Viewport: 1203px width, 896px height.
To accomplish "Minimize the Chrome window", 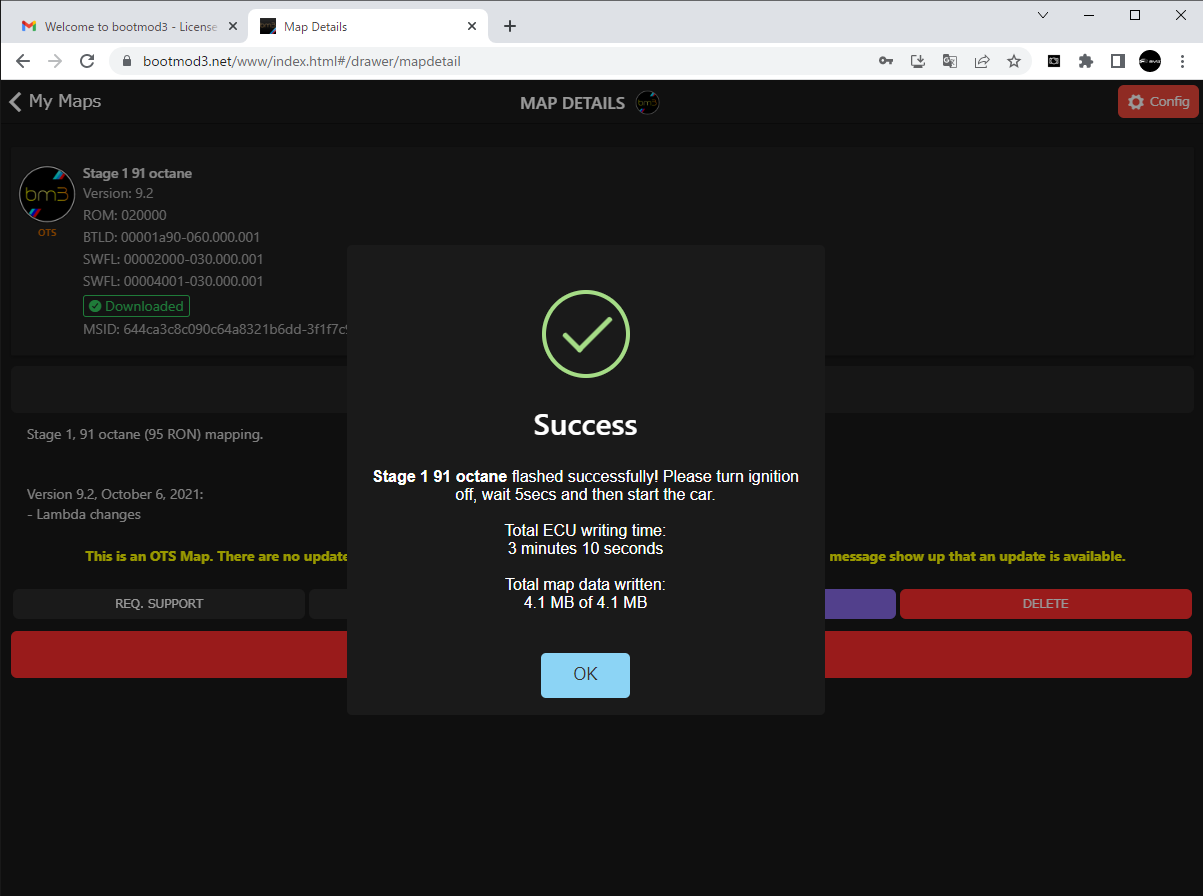I will [1089, 15].
